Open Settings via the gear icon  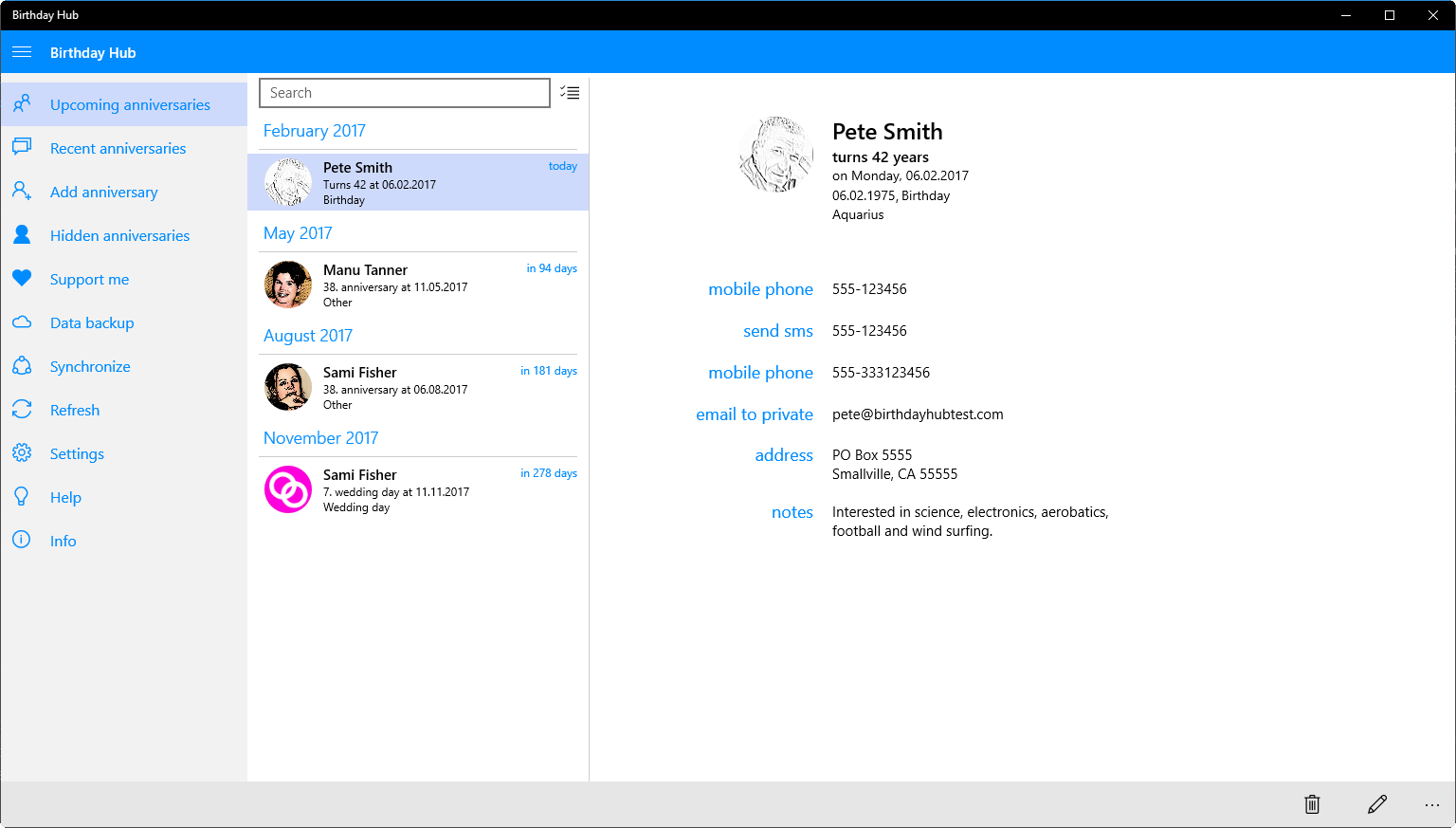(22, 453)
